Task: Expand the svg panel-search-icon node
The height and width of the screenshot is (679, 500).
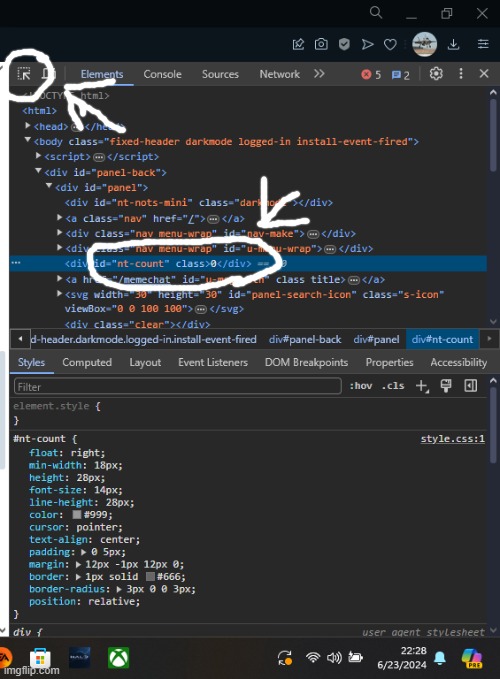Action: (60, 294)
